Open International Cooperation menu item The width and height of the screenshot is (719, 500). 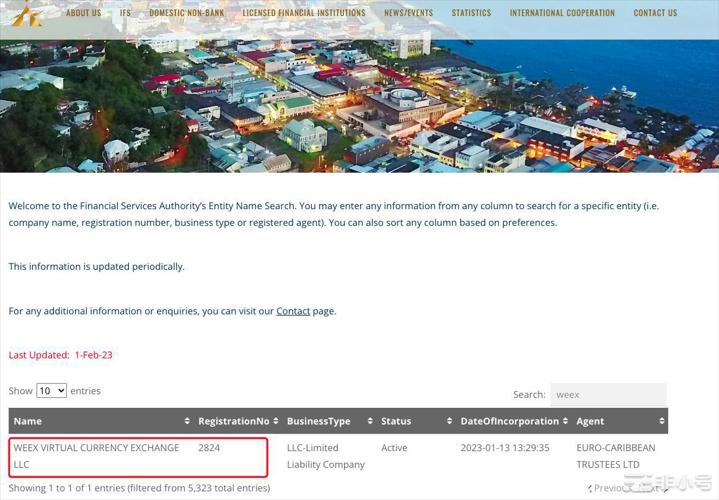[562, 13]
